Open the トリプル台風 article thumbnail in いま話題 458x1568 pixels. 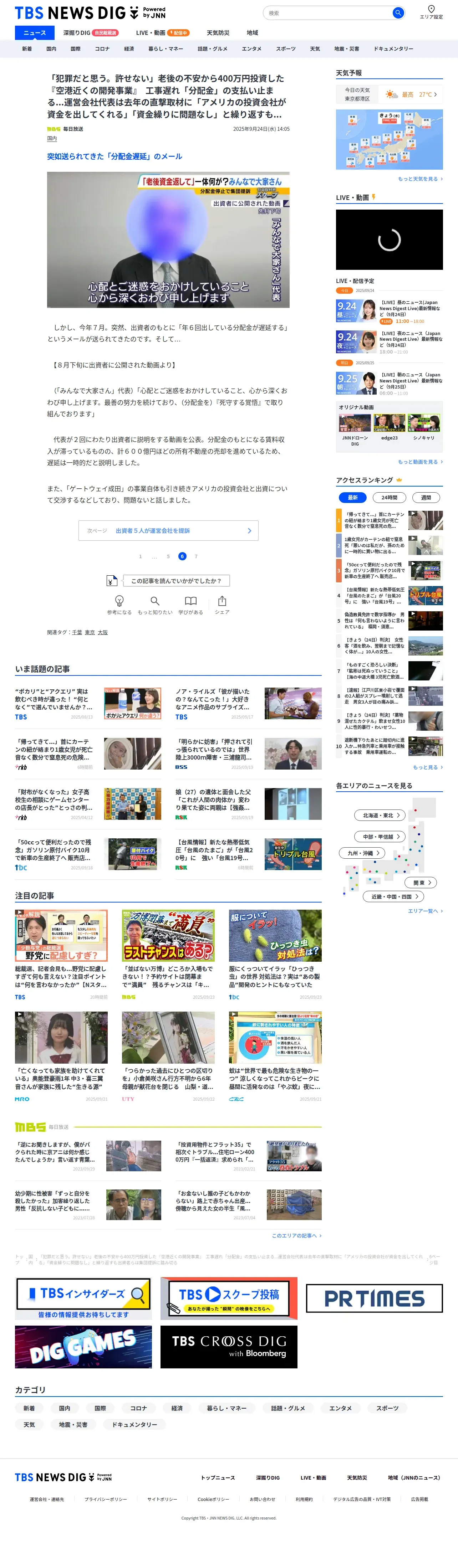(293, 854)
